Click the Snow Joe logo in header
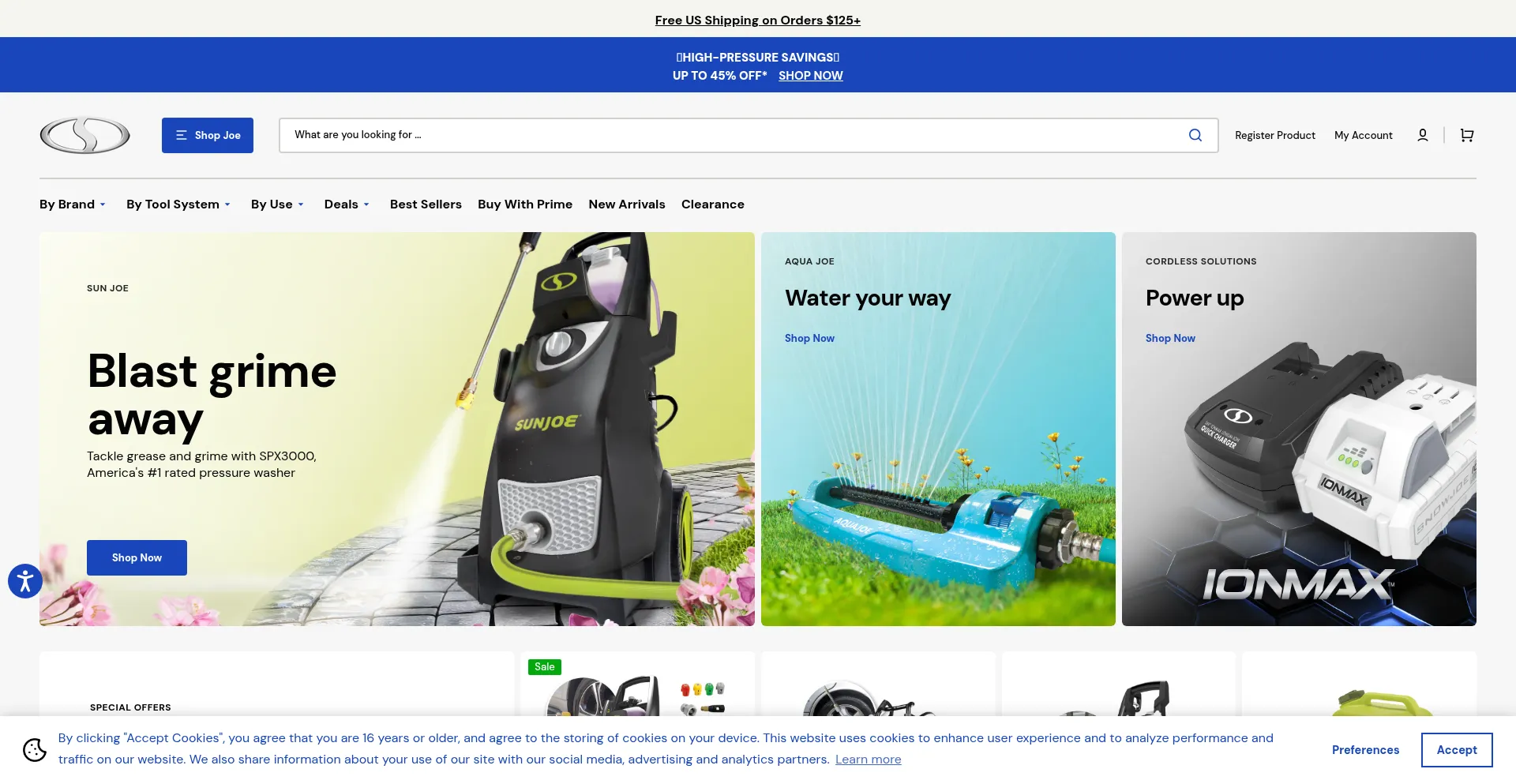 84,135
